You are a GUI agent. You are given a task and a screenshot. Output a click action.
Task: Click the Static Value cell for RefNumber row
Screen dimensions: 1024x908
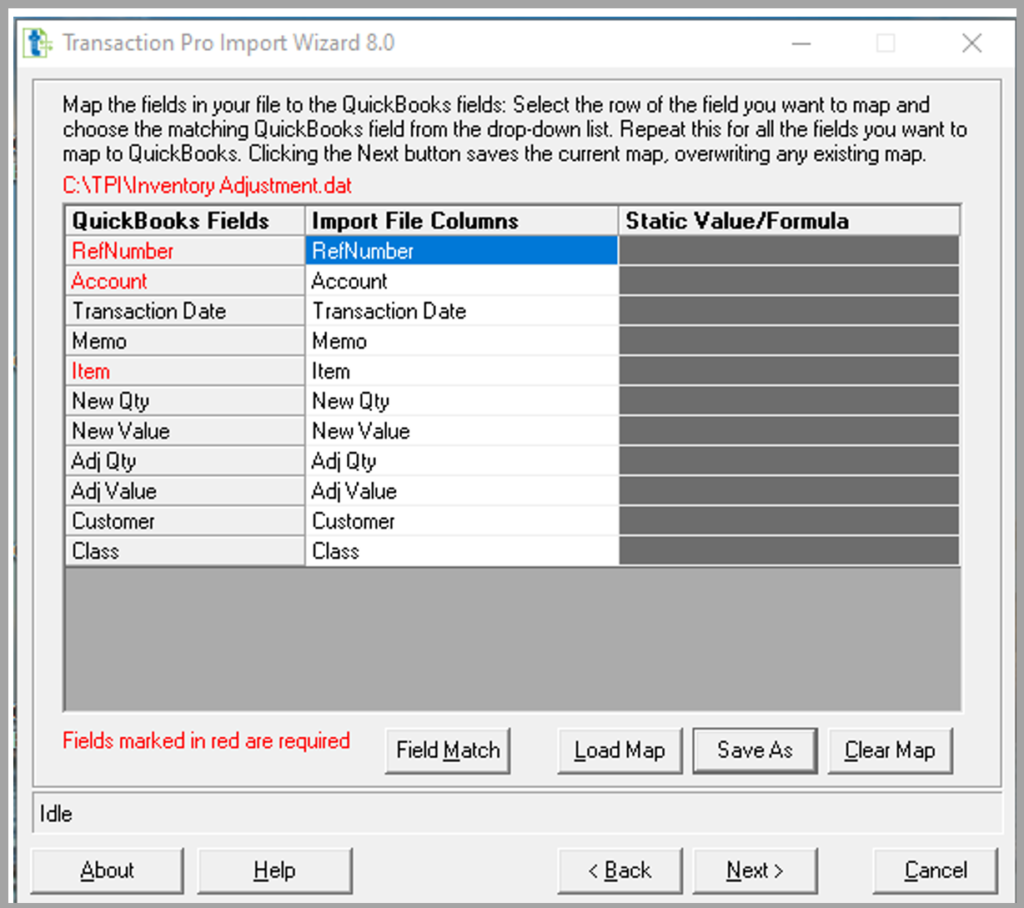click(x=789, y=251)
